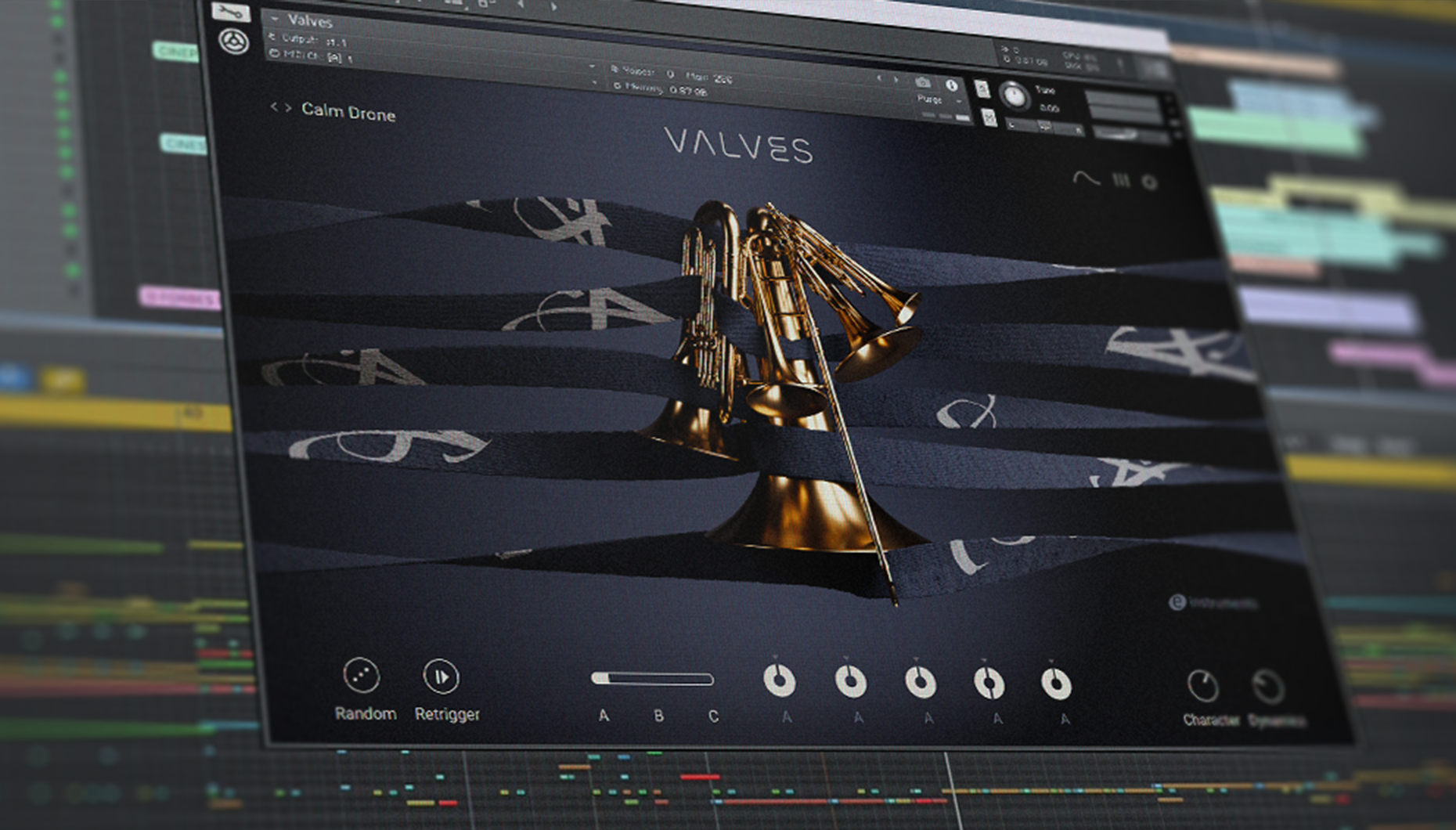
Task: Click the third of five layer knobs
Action: pyautogui.click(x=921, y=682)
